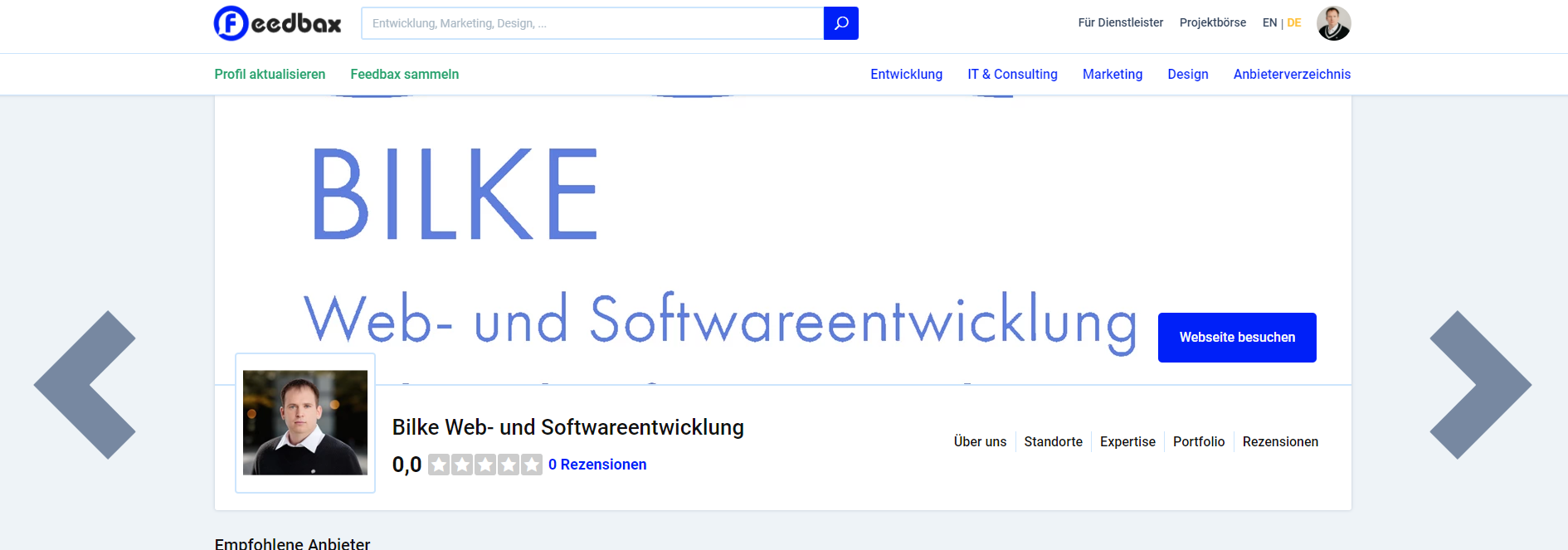Viewport: 1568px width, 550px height.
Task: Focus the search input field
Action: pos(592,23)
